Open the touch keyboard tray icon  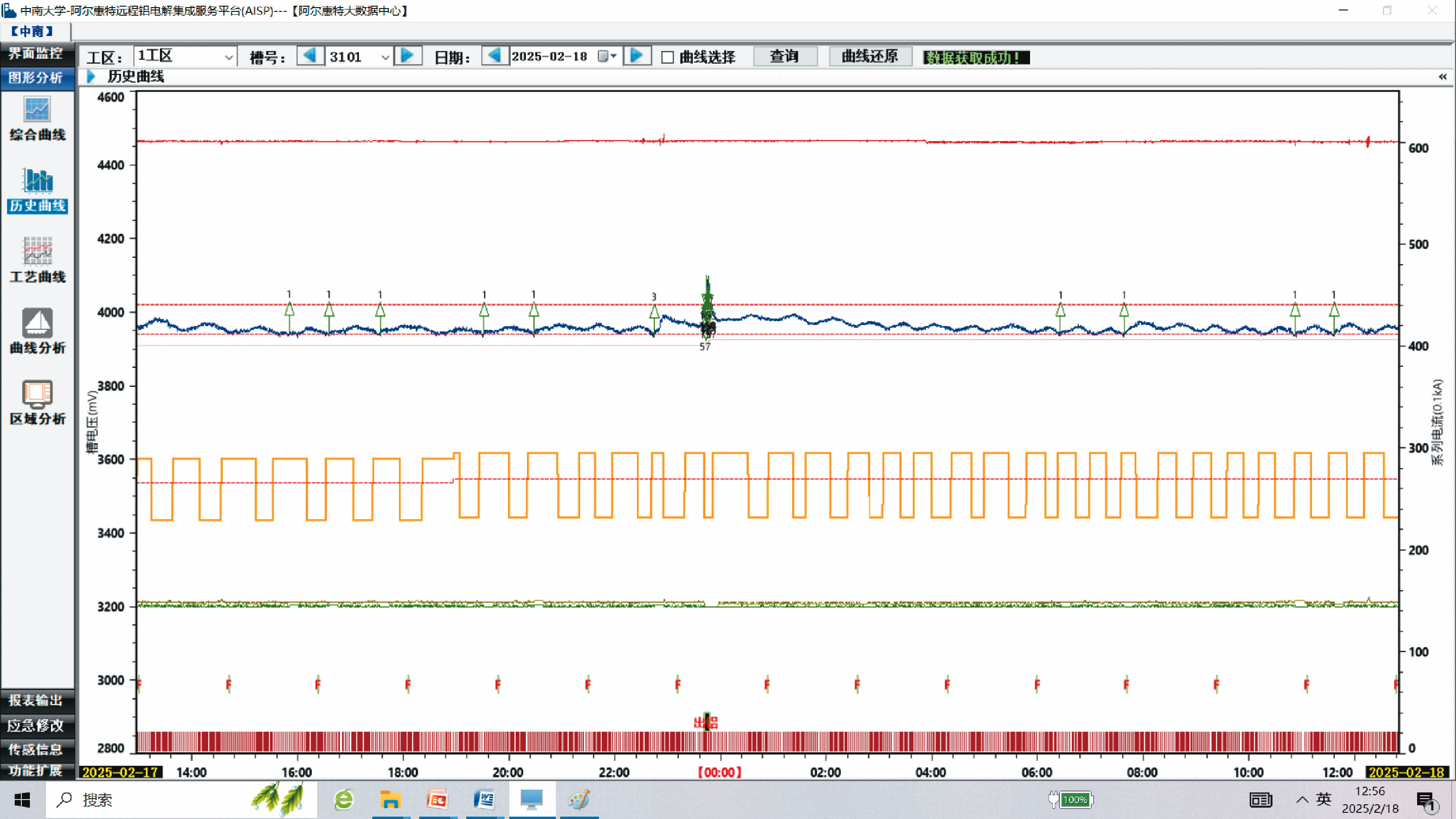point(1261,800)
